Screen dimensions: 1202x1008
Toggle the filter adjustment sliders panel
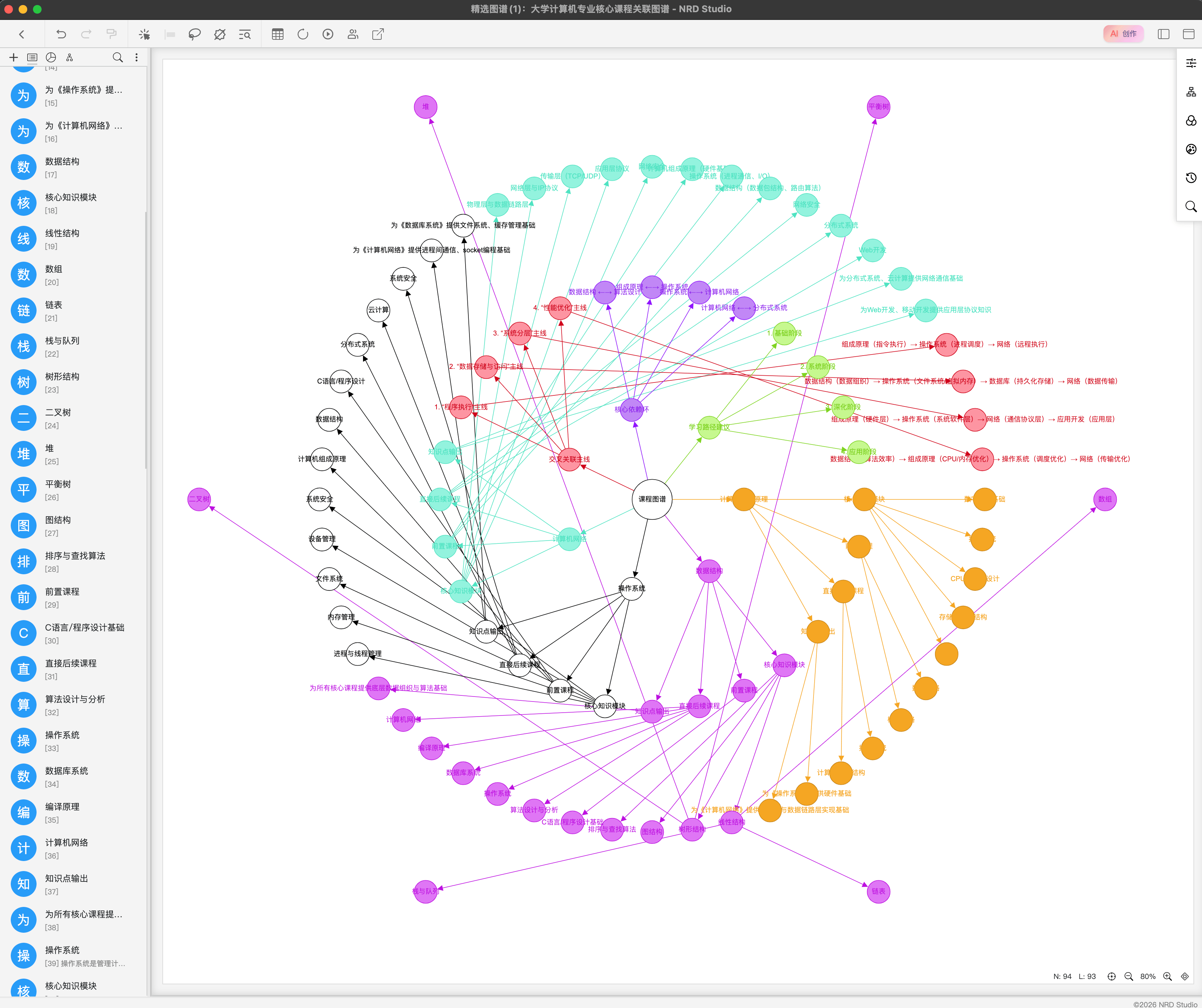click(x=1191, y=63)
